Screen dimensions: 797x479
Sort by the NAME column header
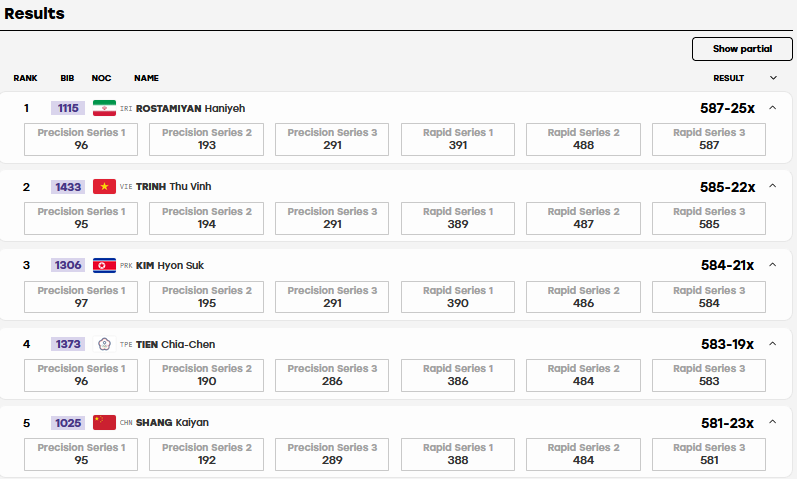point(146,78)
